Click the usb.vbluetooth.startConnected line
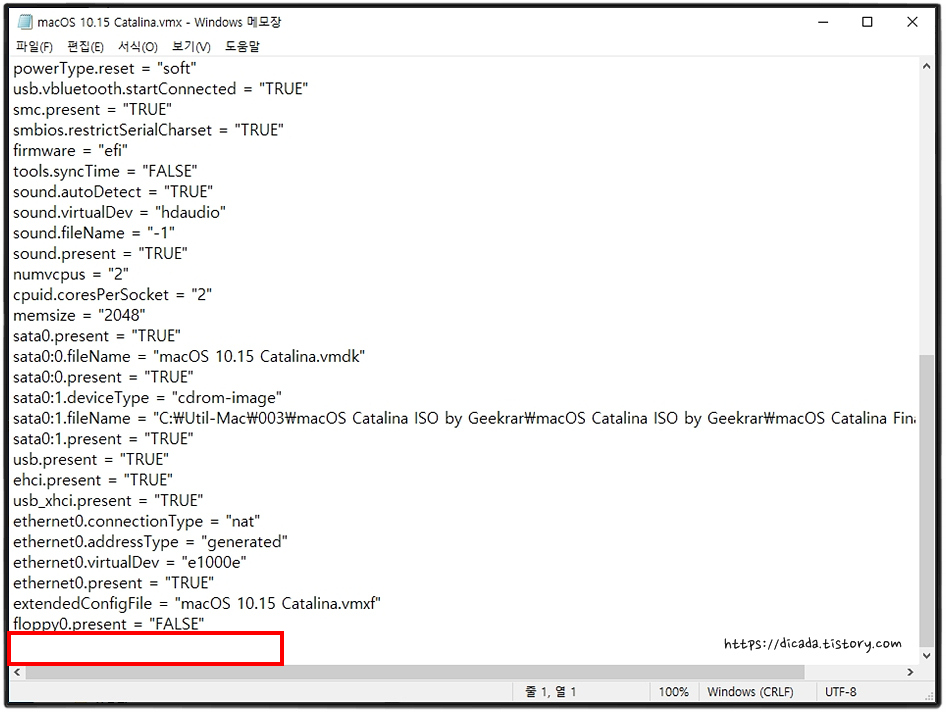The height and width of the screenshot is (712, 946). click(x=160, y=89)
